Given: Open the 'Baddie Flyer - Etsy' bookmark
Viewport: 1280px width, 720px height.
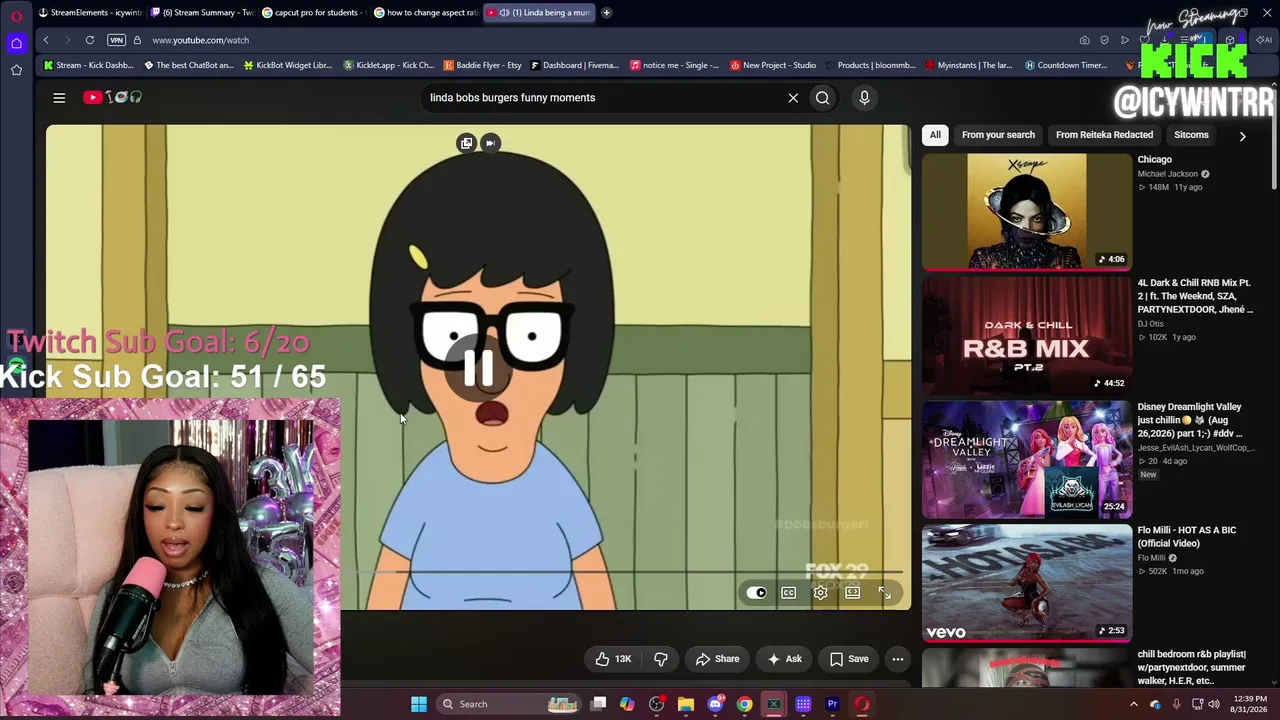Looking at the screenshot, I should pyautogui.click(x=482, y=66).
